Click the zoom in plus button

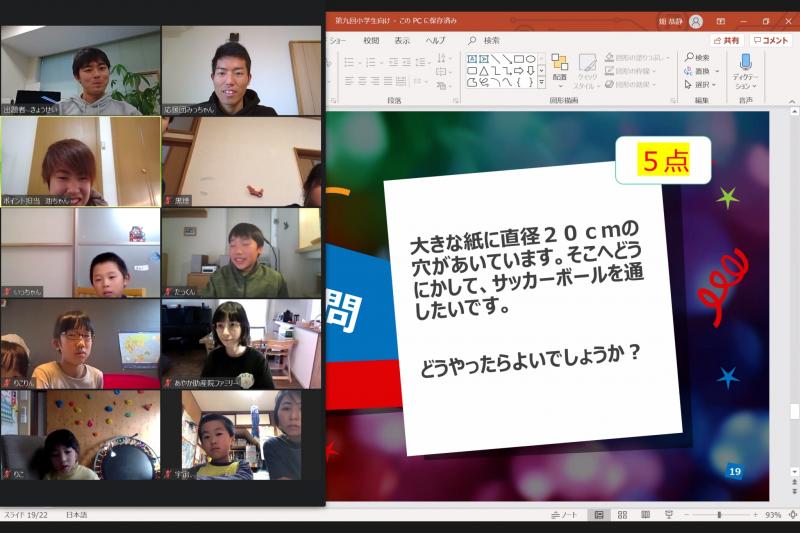tap(755, 515)
